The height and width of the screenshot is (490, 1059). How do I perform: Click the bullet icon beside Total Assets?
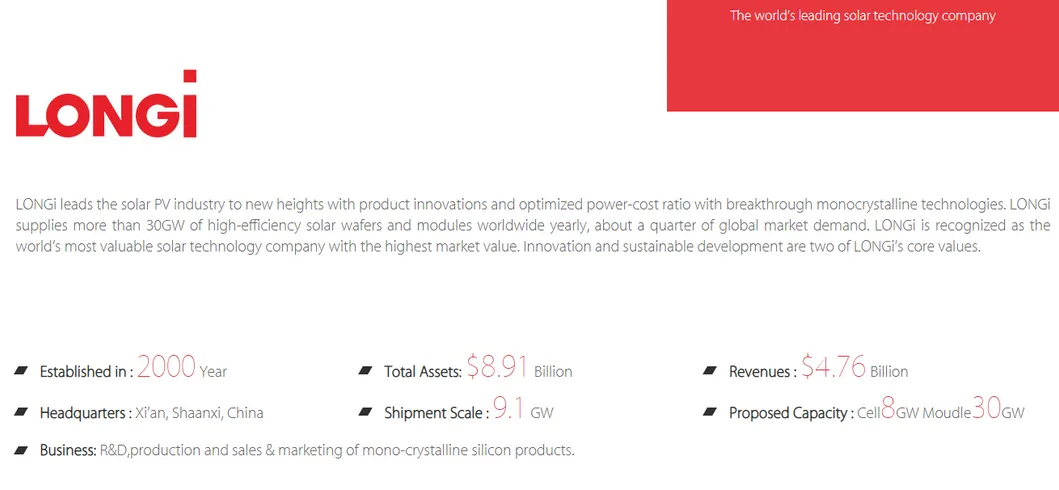point(365,371)
